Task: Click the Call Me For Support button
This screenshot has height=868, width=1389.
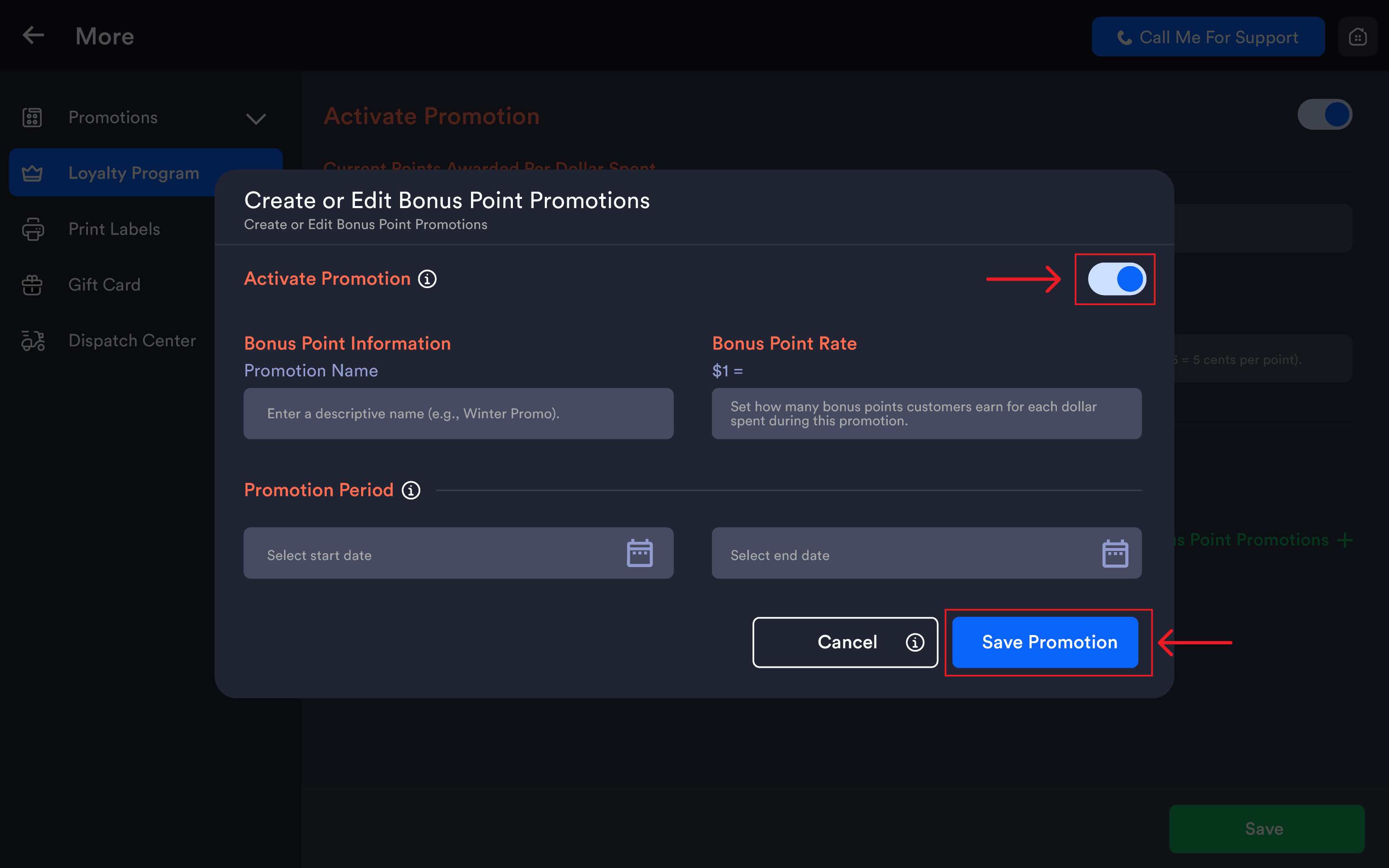Action: 1208,37
